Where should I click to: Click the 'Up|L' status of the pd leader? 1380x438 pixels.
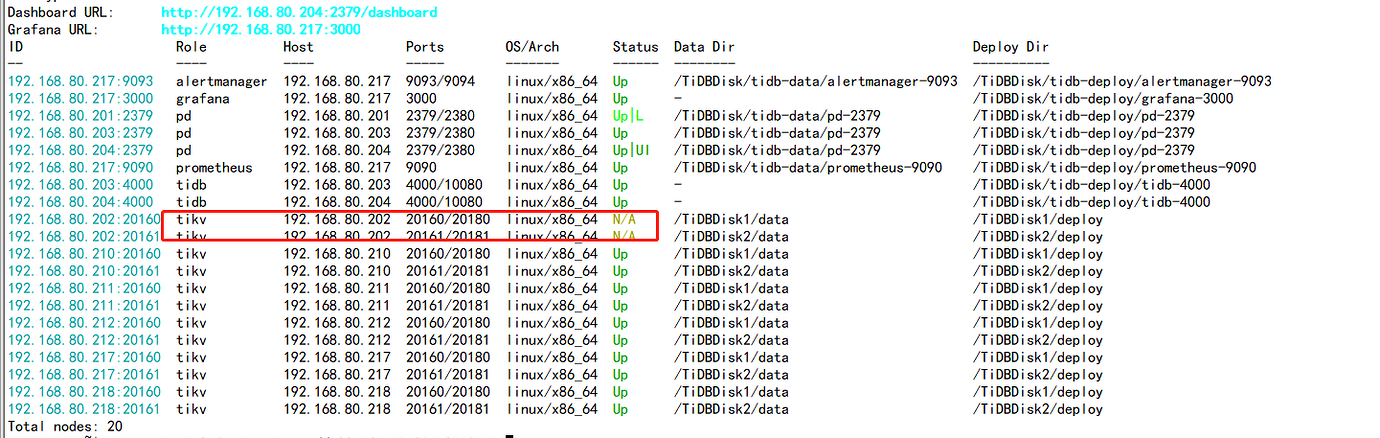click(629, 116)
